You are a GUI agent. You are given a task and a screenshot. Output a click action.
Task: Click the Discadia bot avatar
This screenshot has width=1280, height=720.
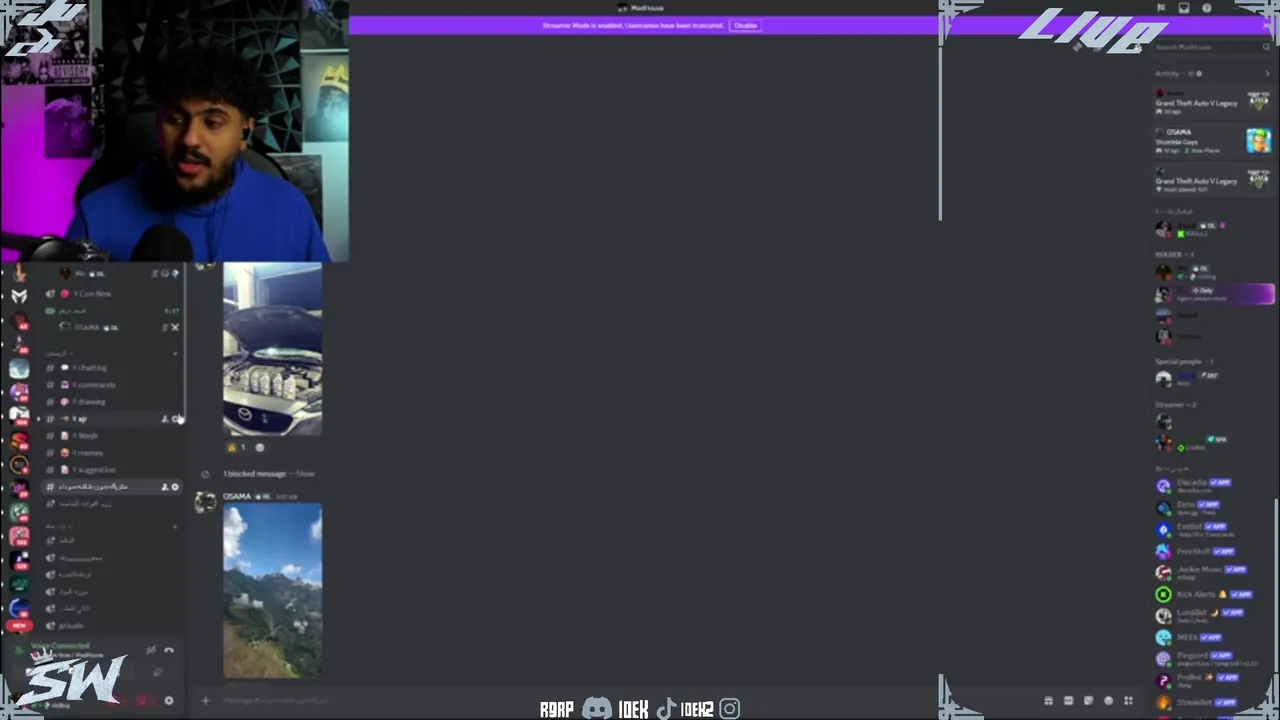coord(1163,486)
